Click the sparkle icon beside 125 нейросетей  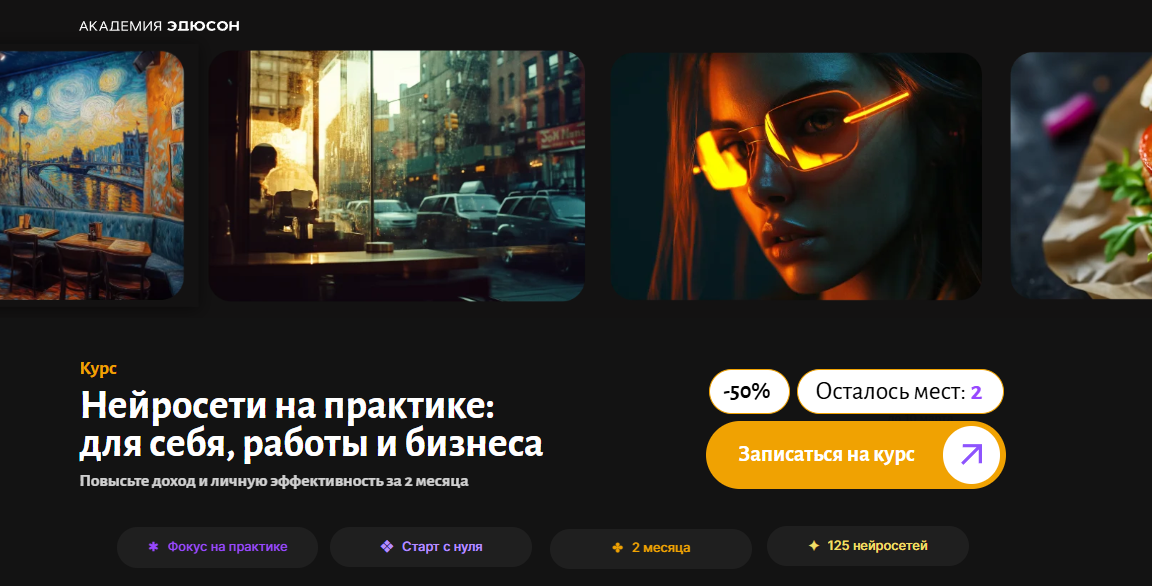click(x=813, y=546)
